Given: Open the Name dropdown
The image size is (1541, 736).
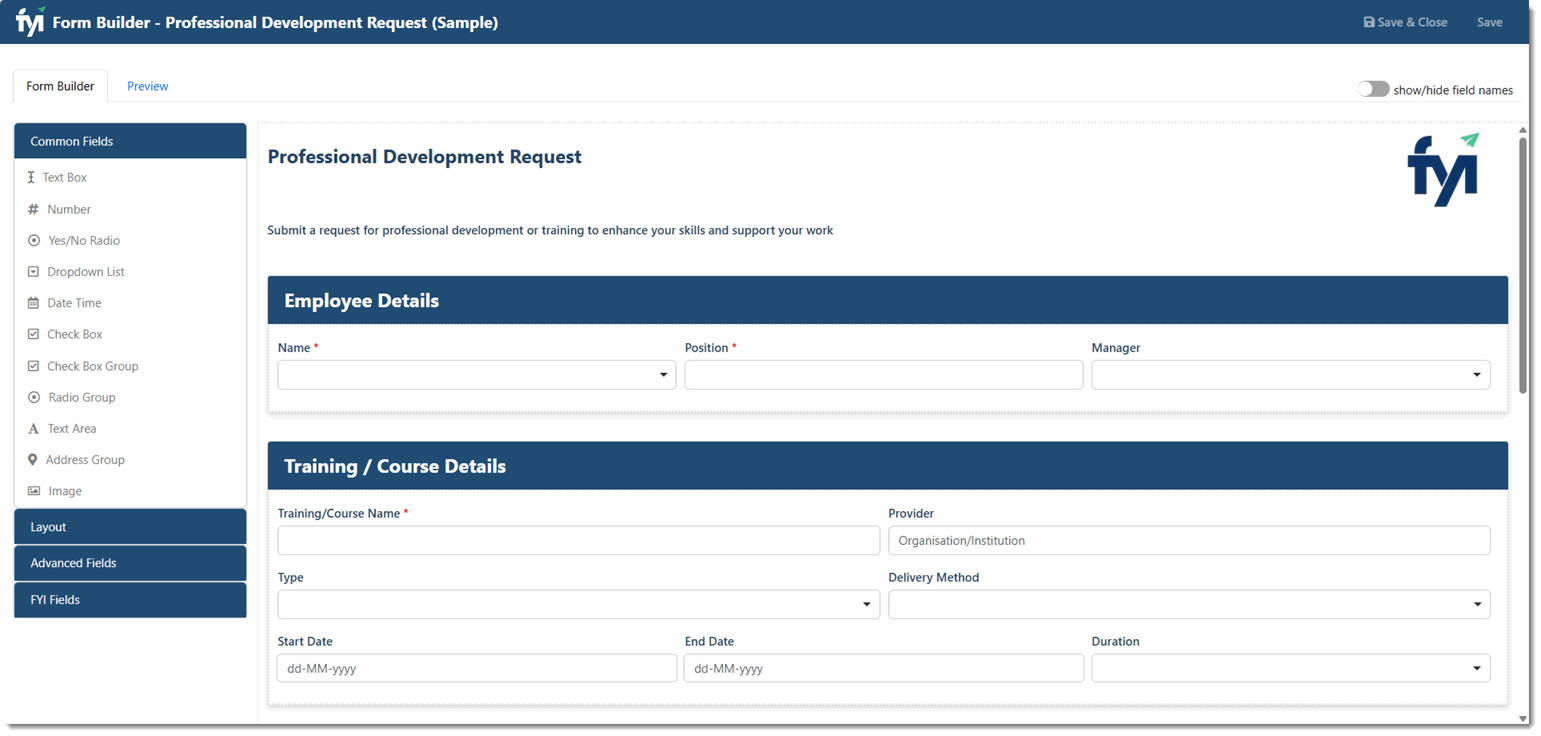Looking at the screenshot, I should click(x=477, y=375).
